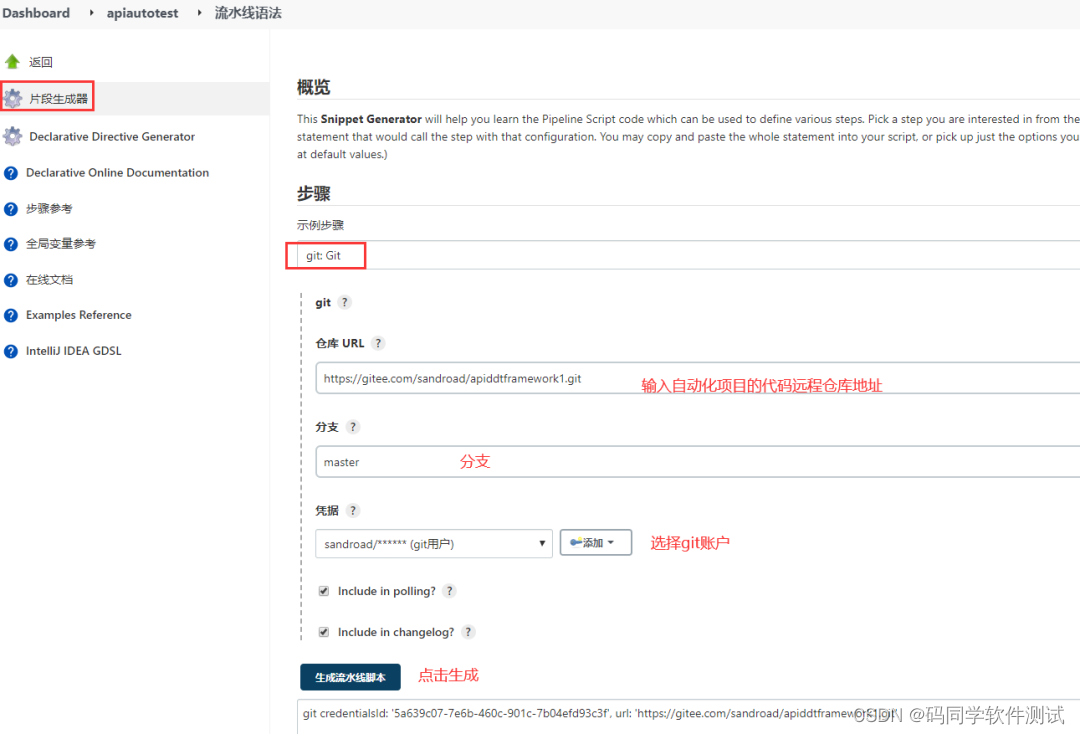Open 片段生成器 sidebar link
The height and width of the screenshot is (734, 1080).
59,99
